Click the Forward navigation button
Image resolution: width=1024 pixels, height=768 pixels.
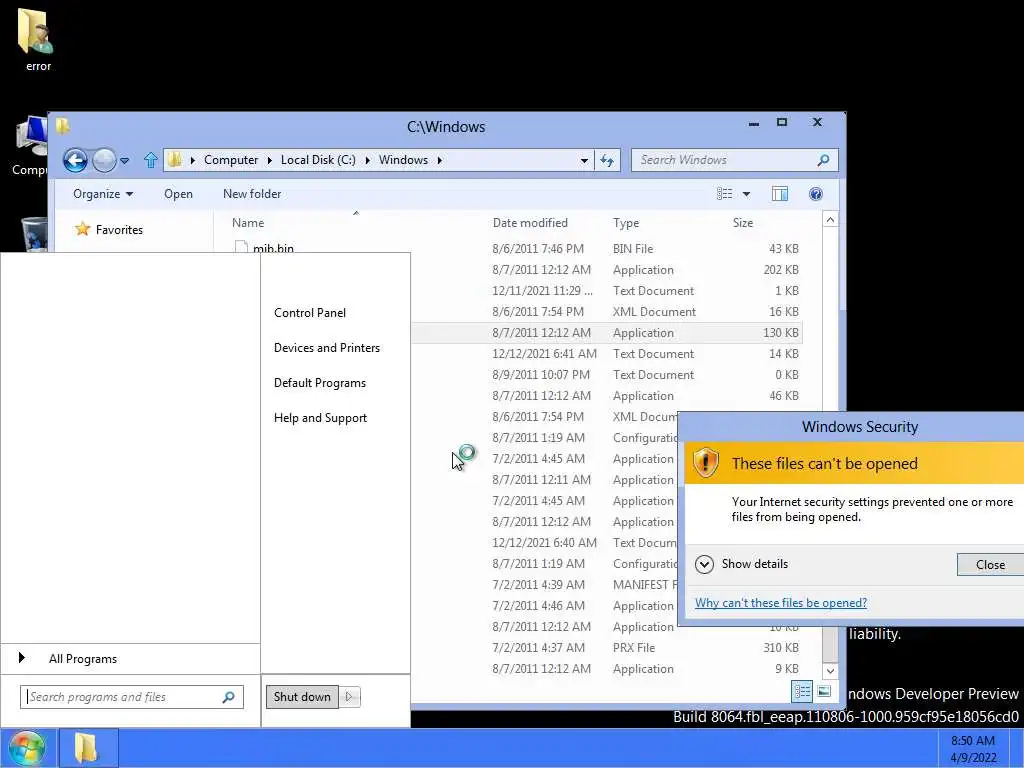point(104,160)
